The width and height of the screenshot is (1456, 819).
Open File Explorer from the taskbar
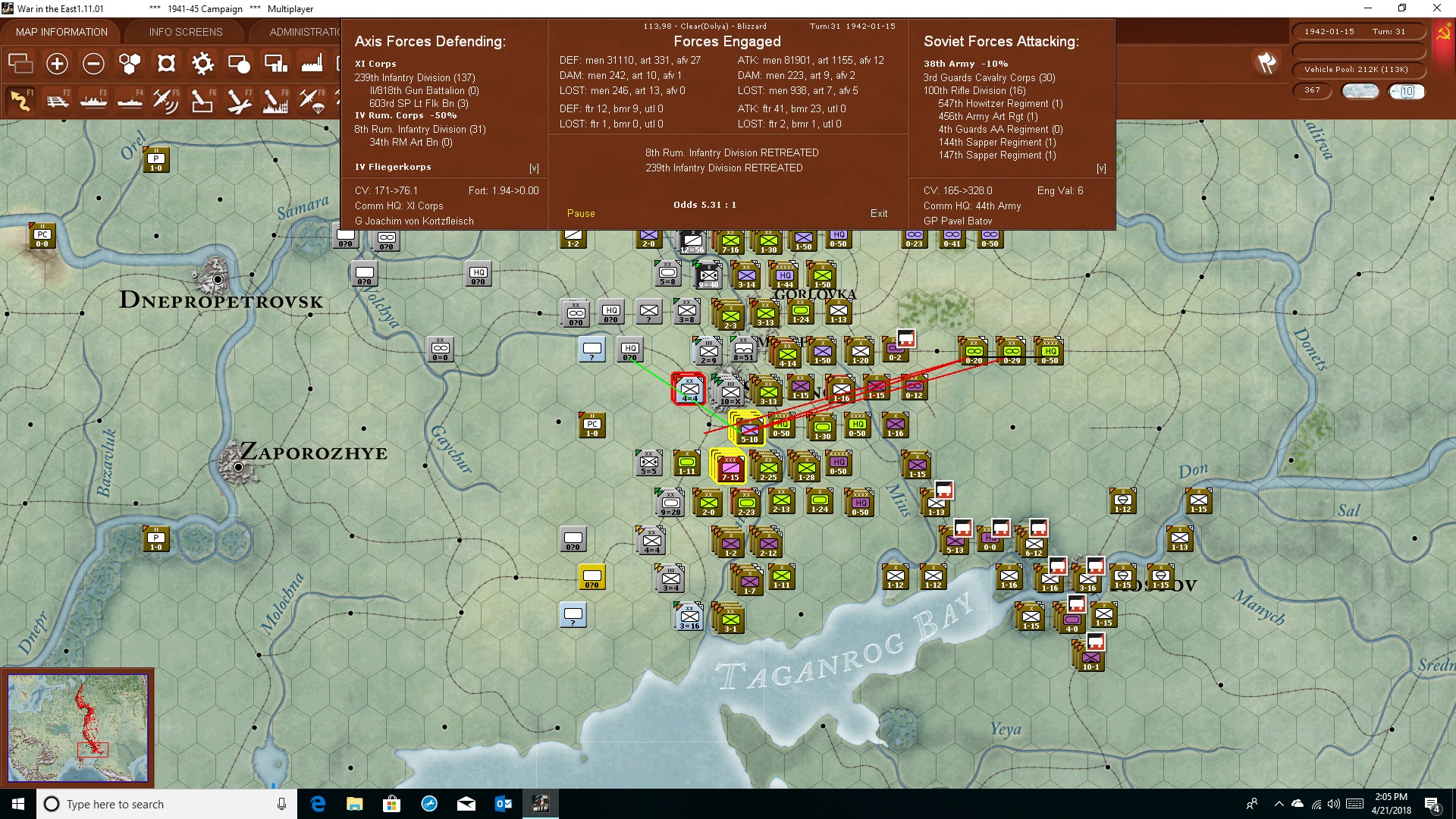(354, 804)
